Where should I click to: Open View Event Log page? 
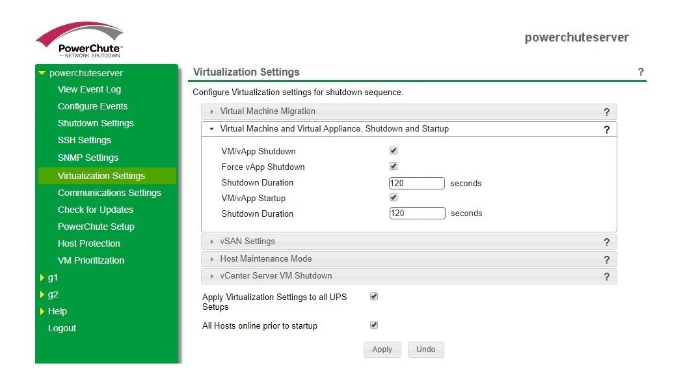click(x=89, y=89)
